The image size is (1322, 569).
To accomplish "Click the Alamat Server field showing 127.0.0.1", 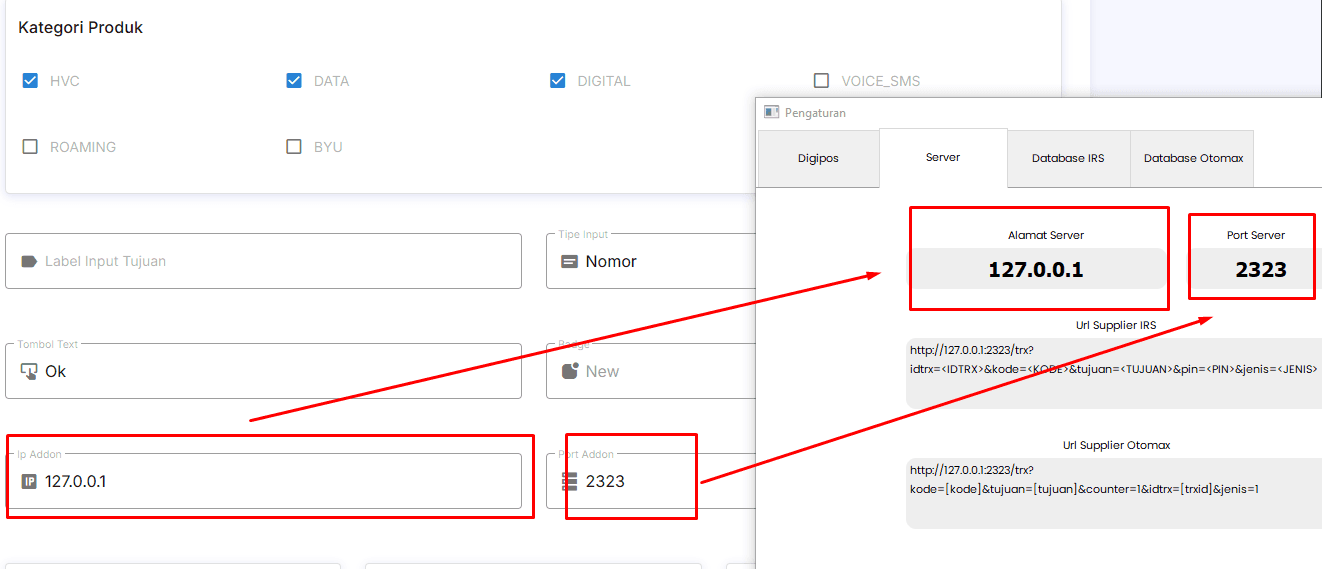I will [1036, 270].
